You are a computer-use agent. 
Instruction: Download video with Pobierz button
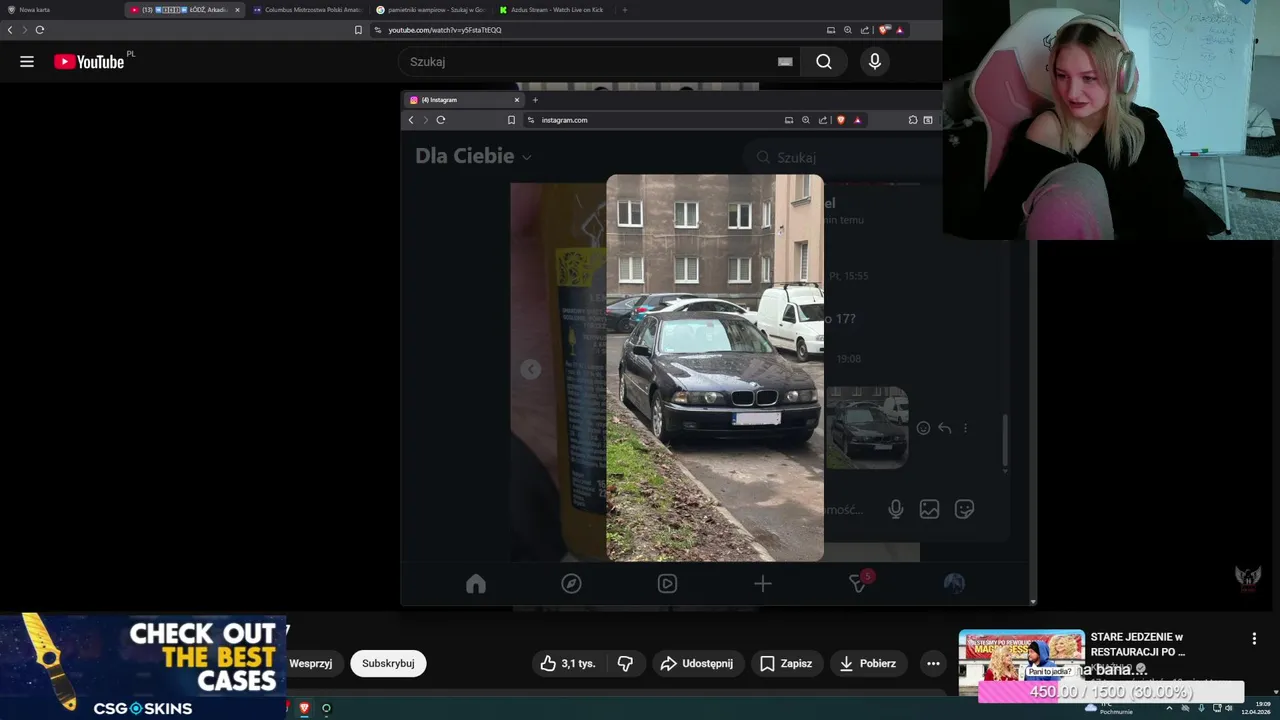click(868, 663)
